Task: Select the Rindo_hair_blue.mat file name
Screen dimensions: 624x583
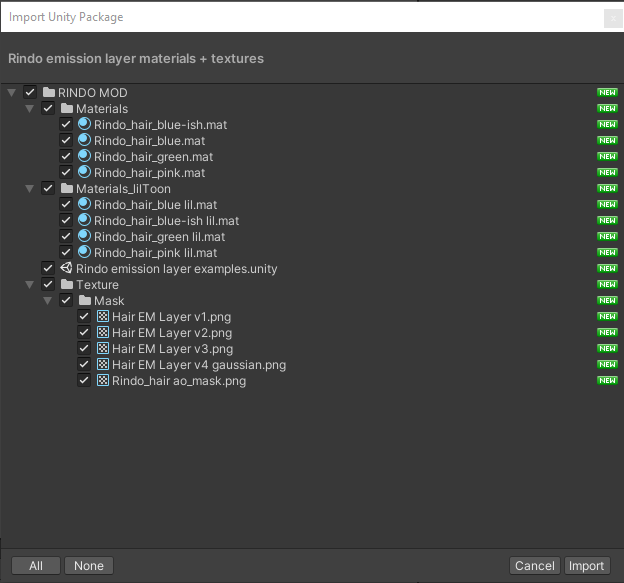Action: click(x=150, y=140)
